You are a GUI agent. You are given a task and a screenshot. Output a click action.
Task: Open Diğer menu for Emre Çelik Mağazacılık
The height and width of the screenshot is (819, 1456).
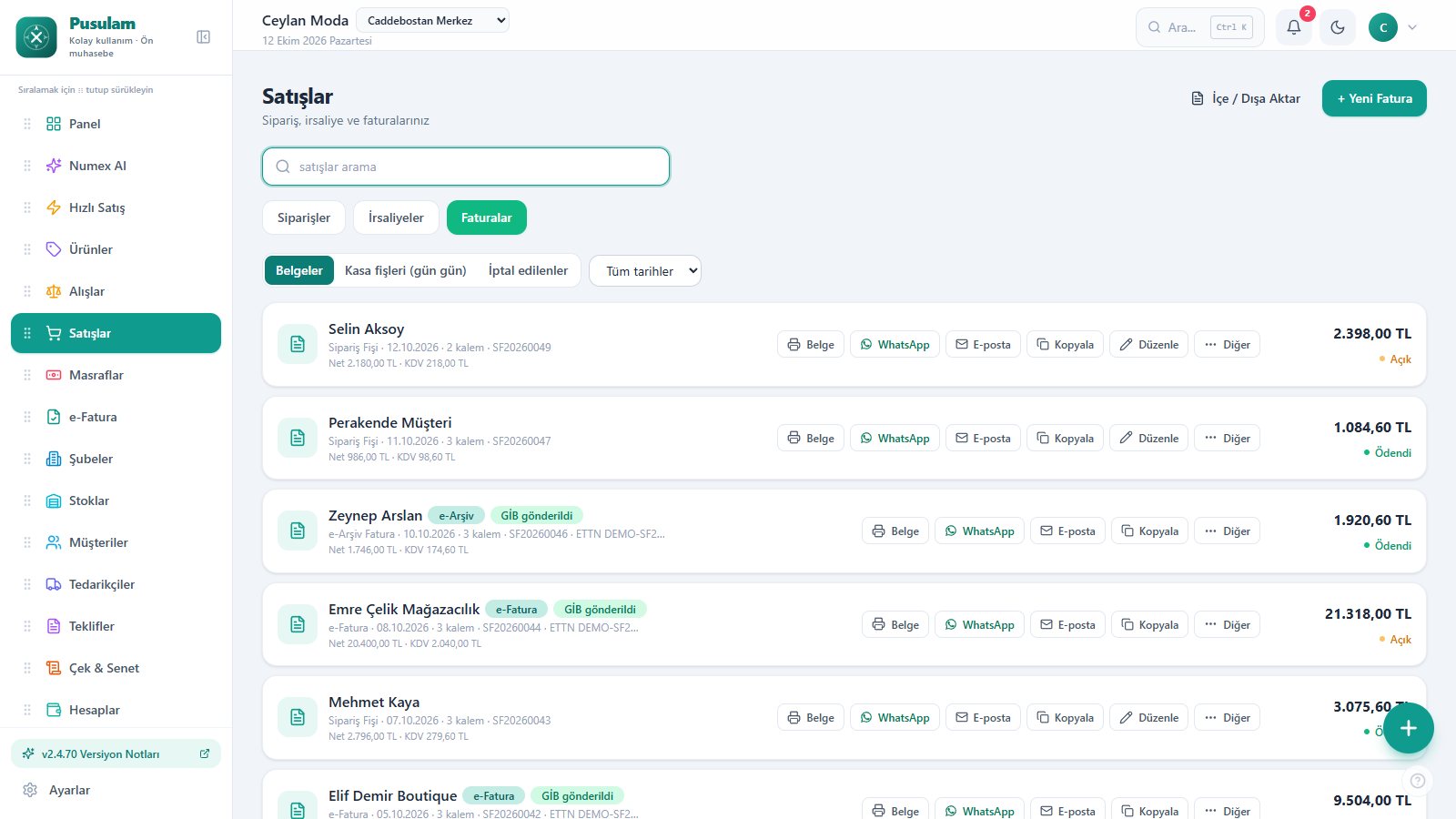click(1227, 625)
